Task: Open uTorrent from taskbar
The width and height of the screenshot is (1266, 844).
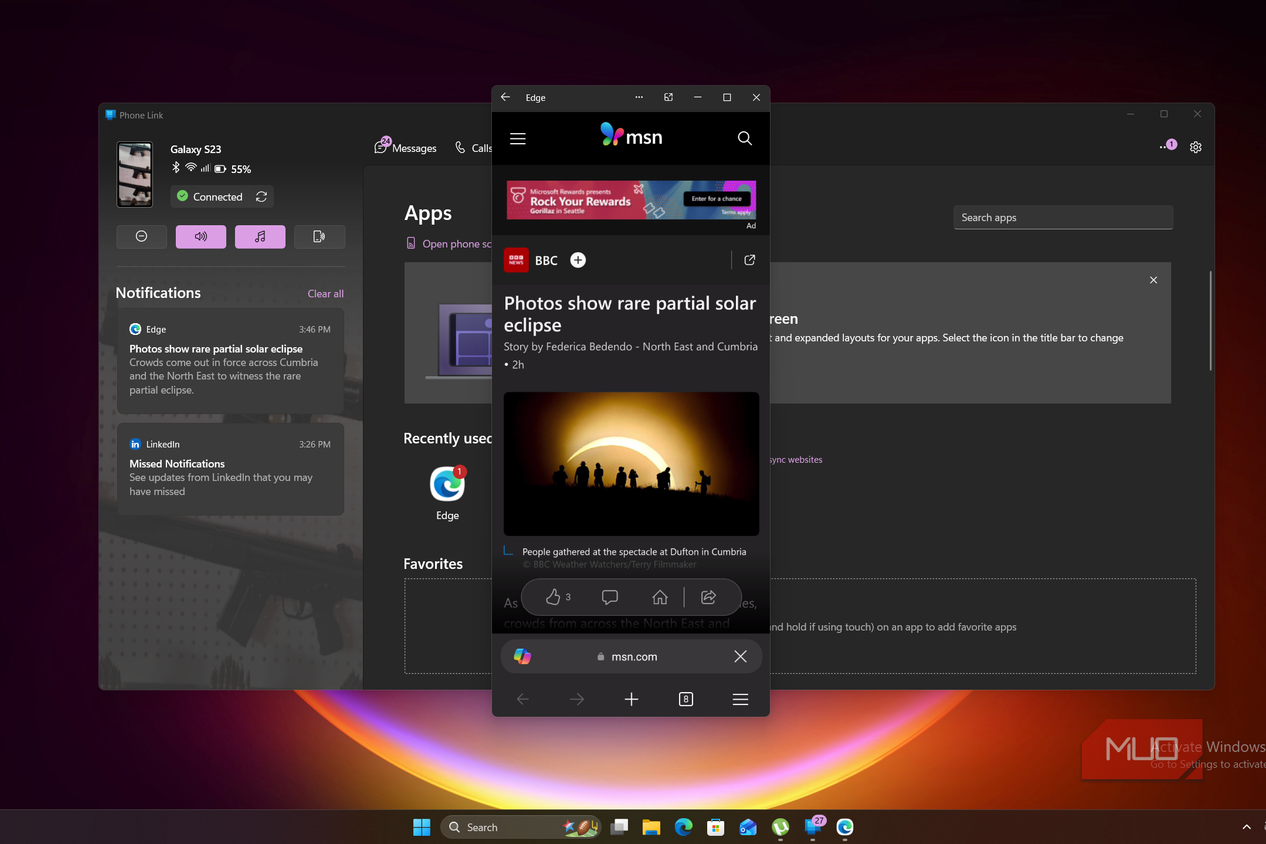Action: pos(780,827)
